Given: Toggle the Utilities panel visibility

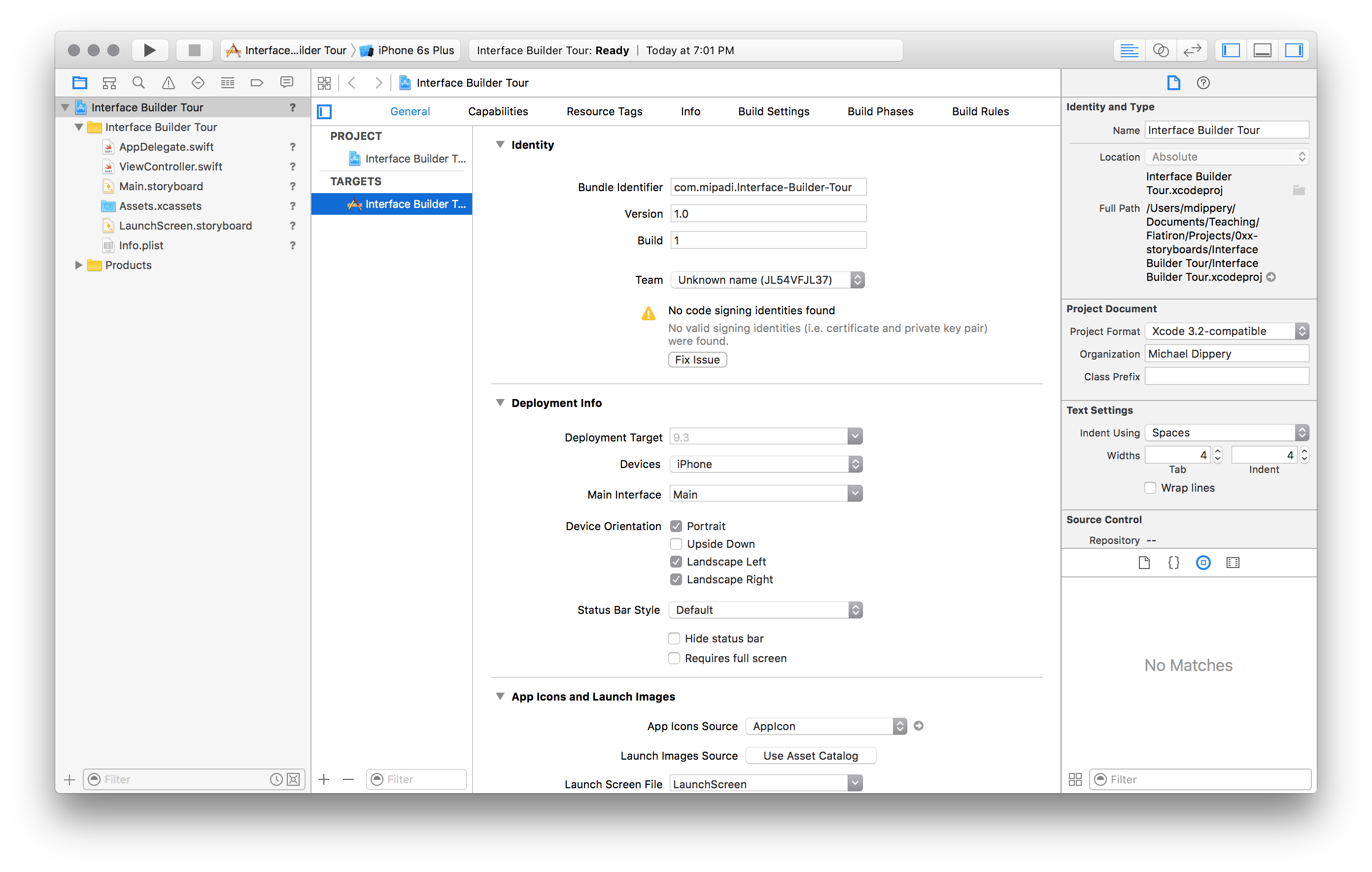Looking at the screenshot, I should pos(1294,50).
